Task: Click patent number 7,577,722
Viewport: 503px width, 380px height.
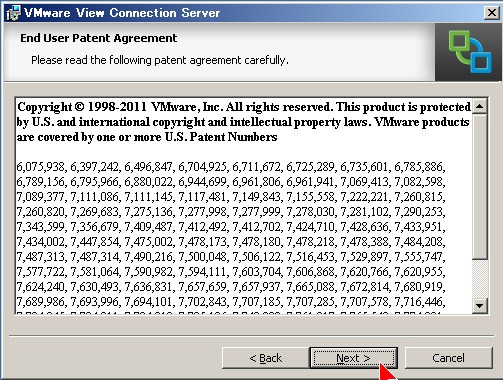Action: [42, 272]
